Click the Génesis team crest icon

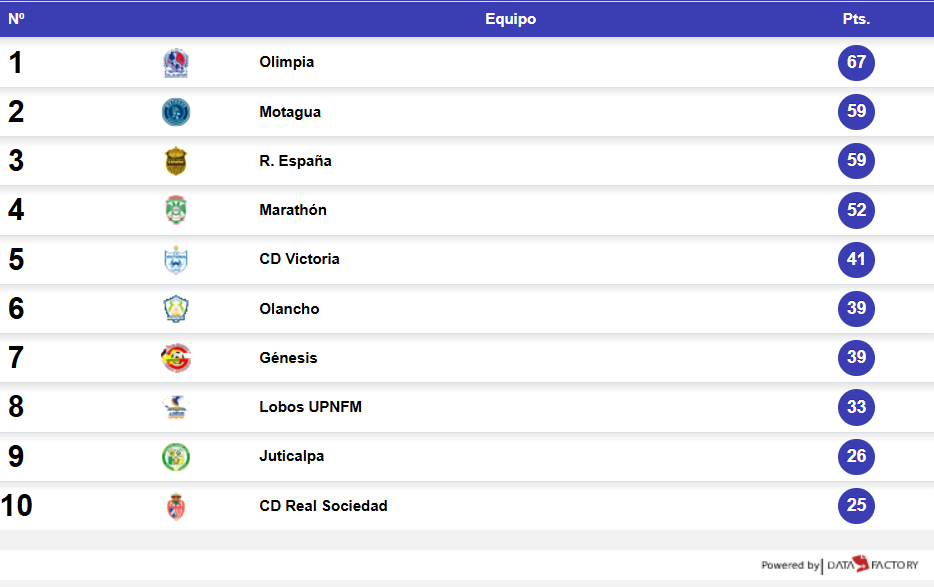pos(176,358)
